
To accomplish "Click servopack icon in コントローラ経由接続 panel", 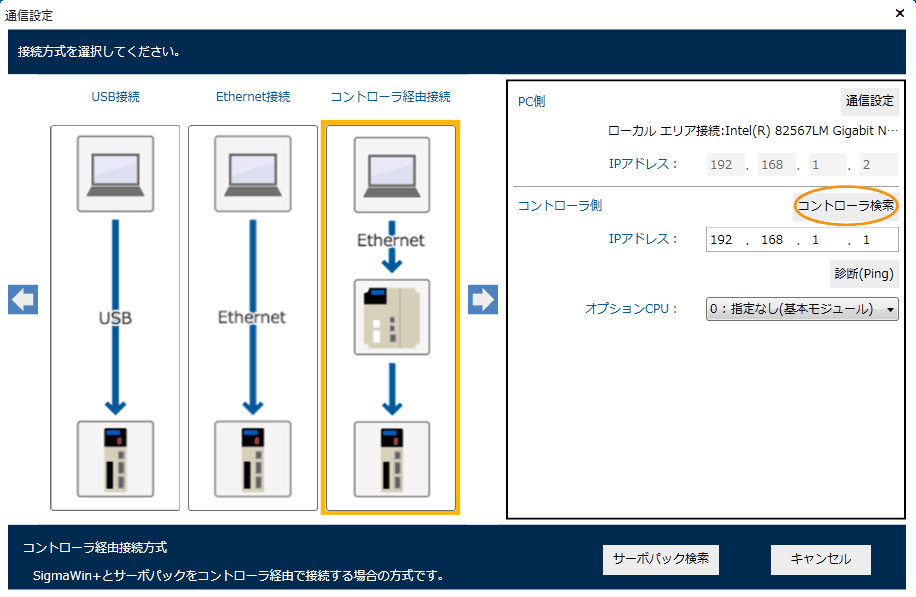I will tap(391, 458).
